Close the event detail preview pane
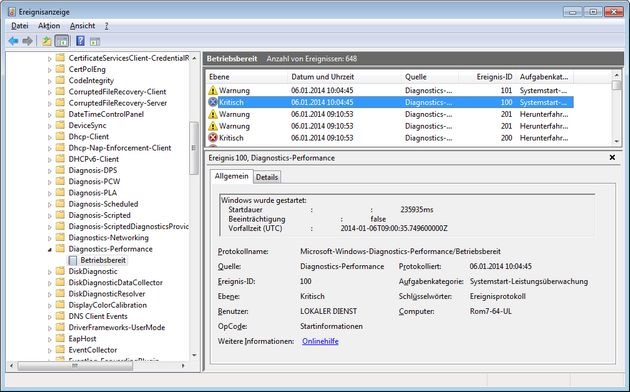Image resolution: width=630 pixels, height=392 pixels. click(x=612, y=157)
